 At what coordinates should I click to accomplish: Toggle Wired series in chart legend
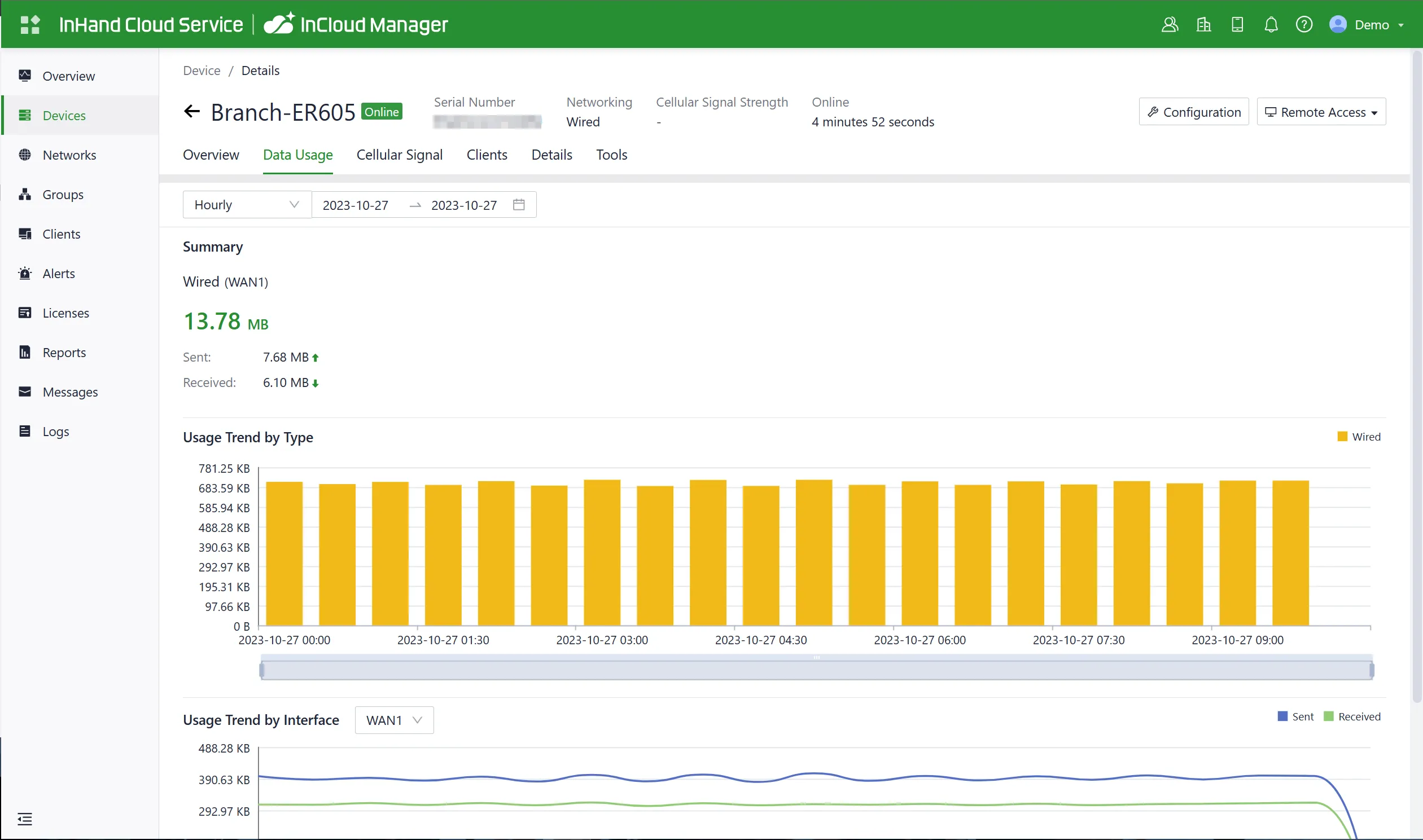pos(1359,437)
